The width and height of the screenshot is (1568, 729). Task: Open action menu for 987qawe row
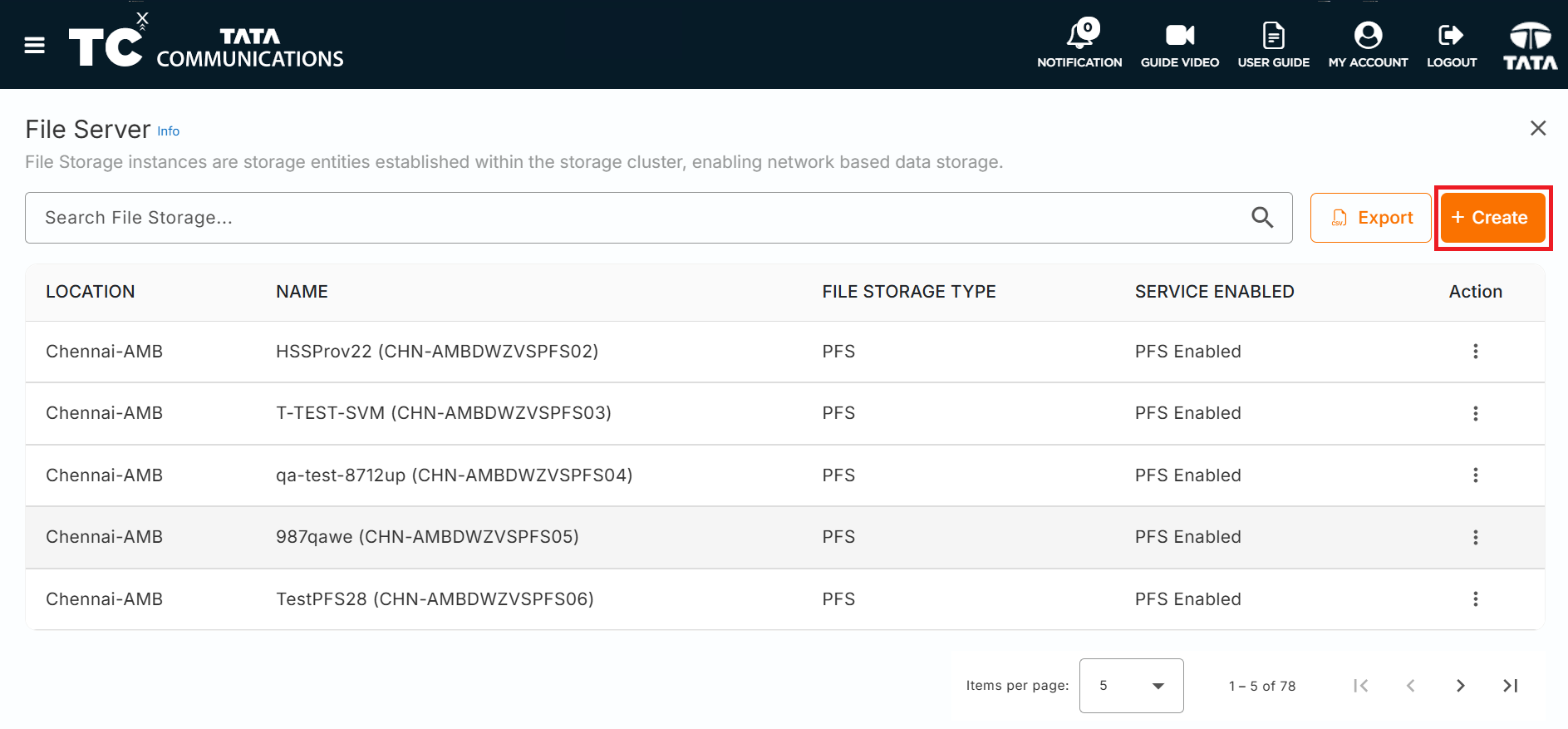tap(1476, 538)
